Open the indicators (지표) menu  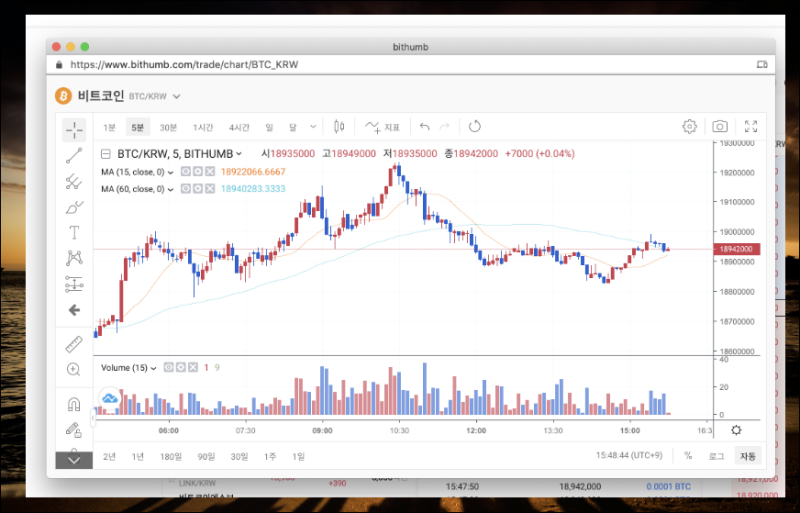pyautogui.click(x=383, y=127)
